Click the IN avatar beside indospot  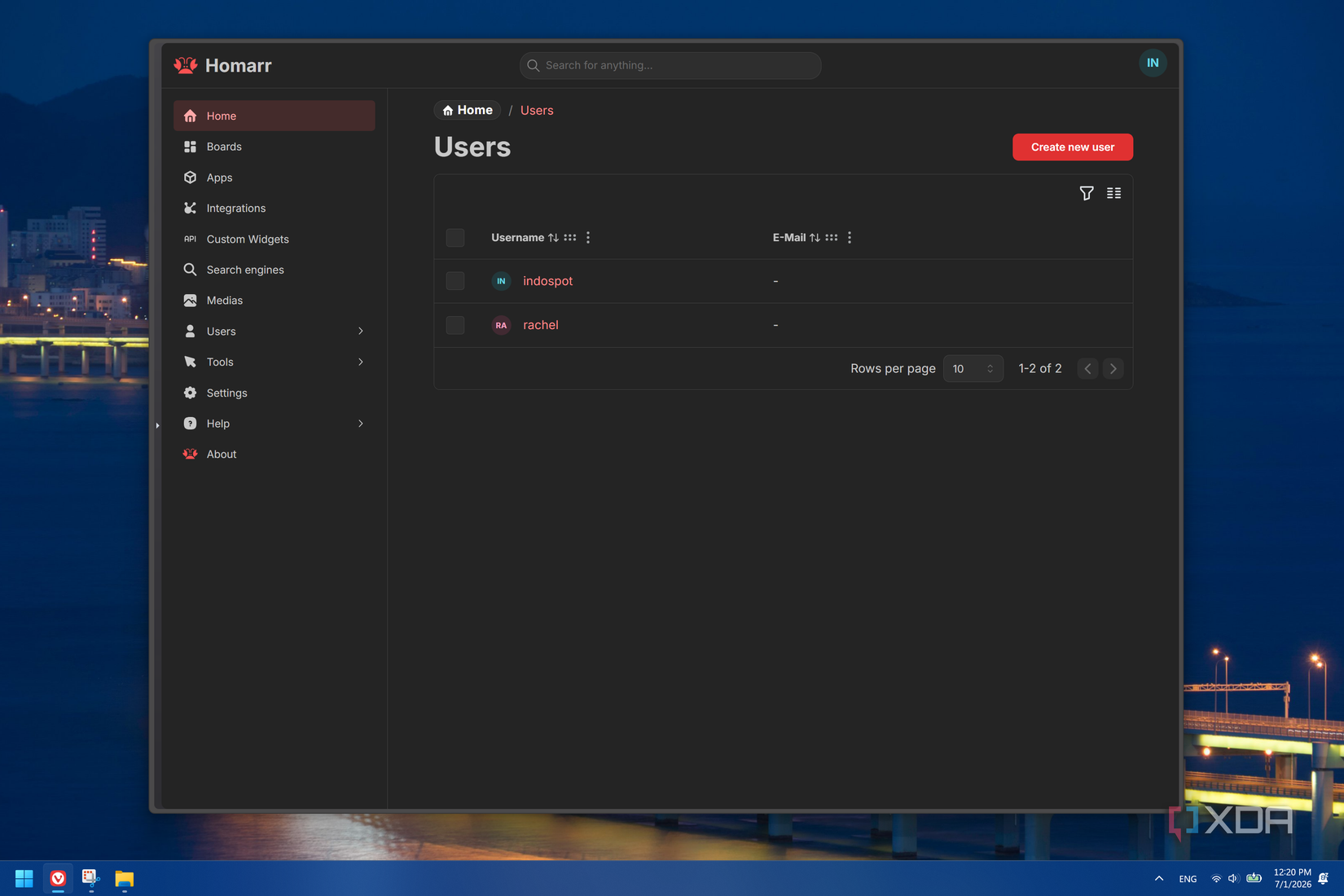pos(501,281)
